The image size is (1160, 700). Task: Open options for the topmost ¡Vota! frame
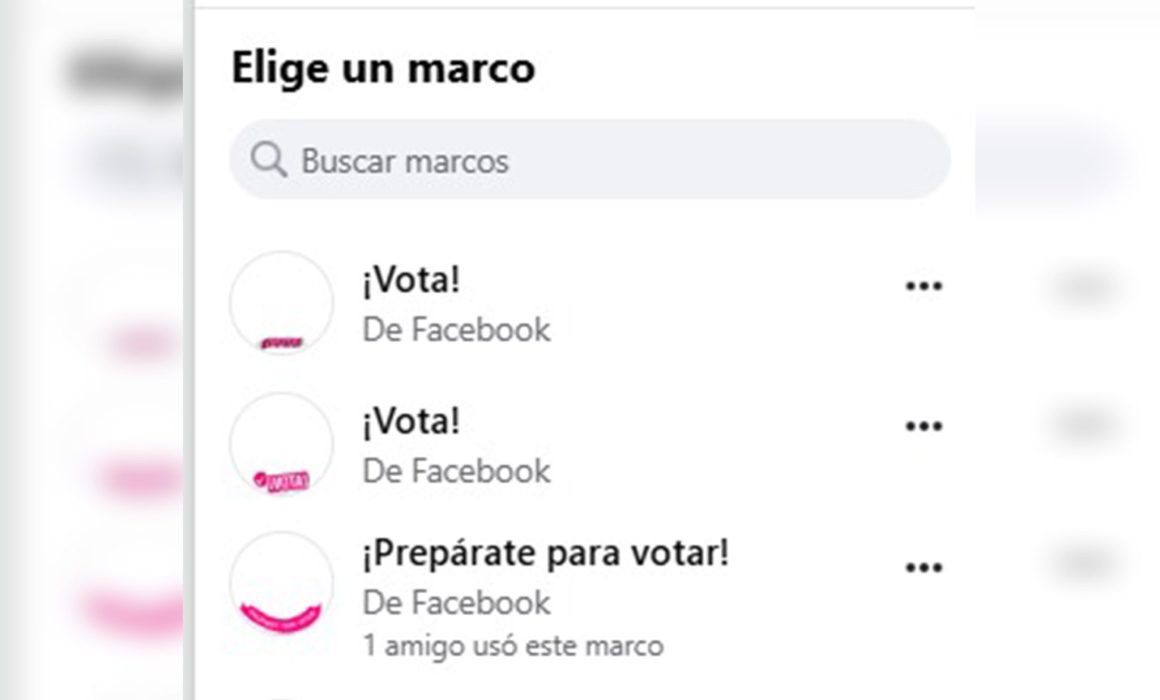coord(924,286)
